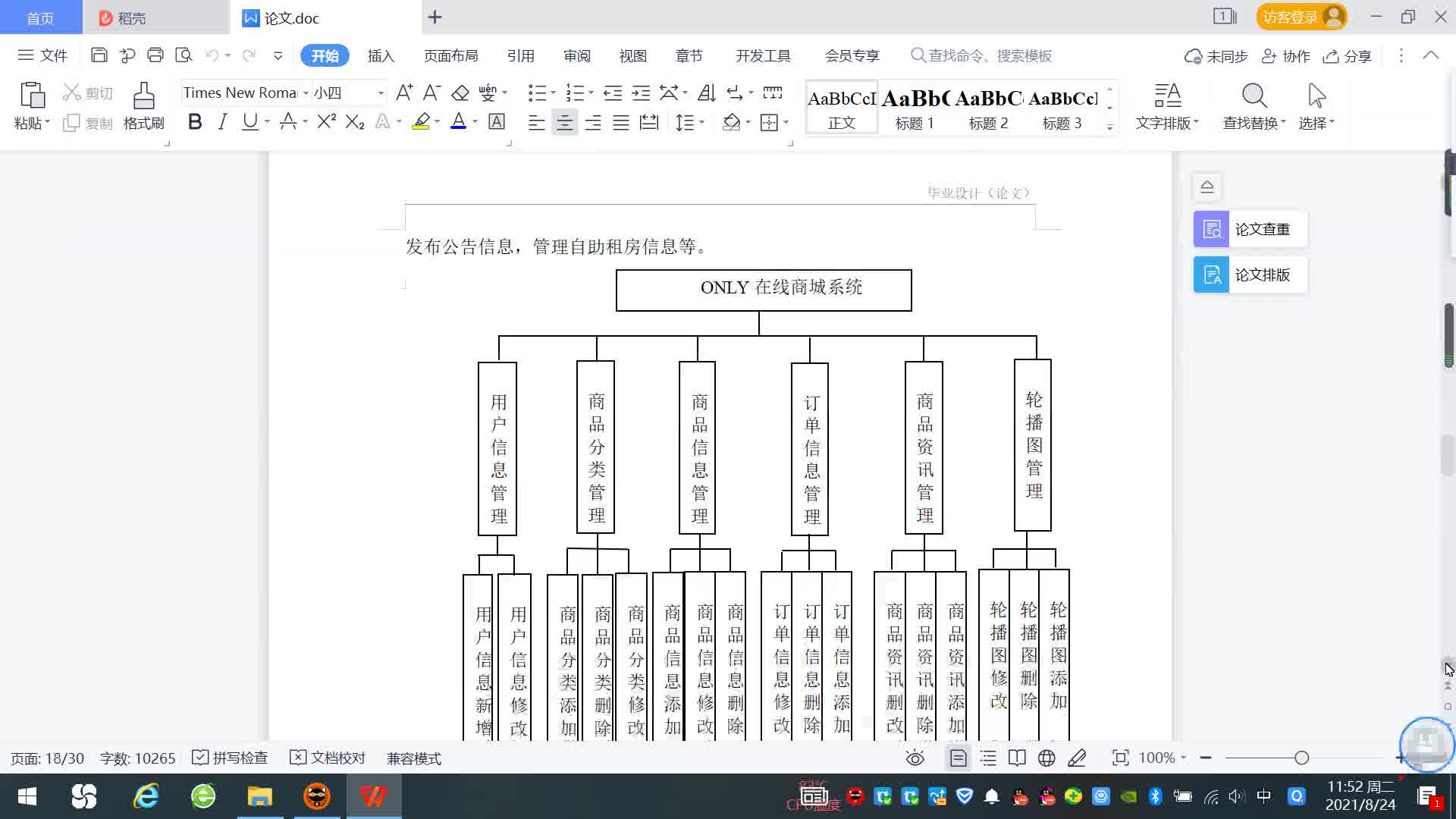The height and width of the screenshot is (819, 1456).
Task: Switch to eye protection mode icon
Action: point(915,758)
